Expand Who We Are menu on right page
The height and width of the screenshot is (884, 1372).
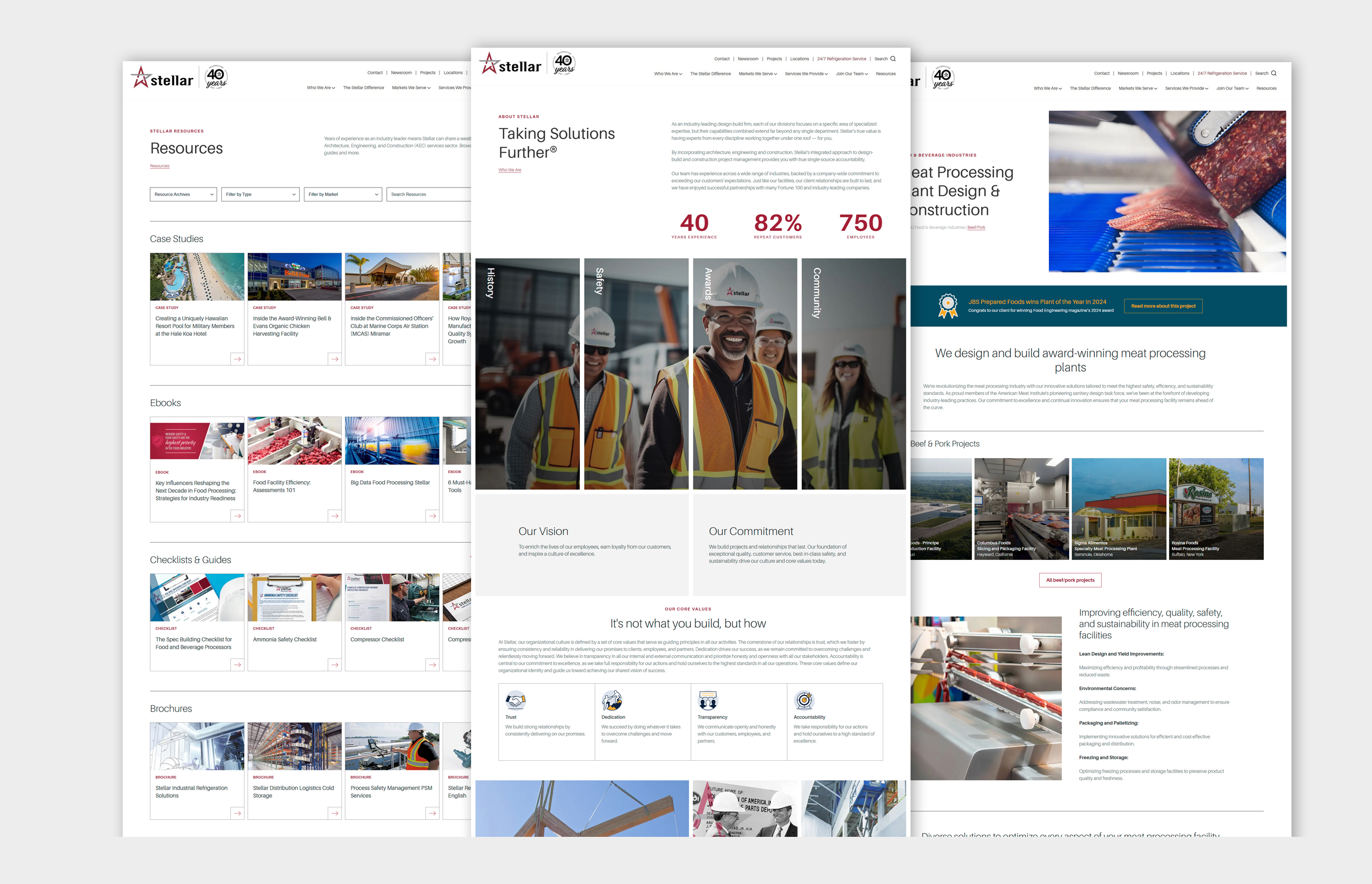(x=1048, y=88)
